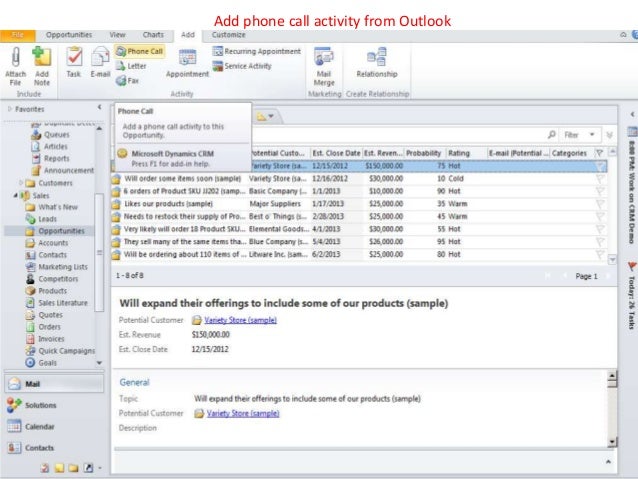Expand the bottom pane chevron
The width and height of the screenshot is (638, 479).
coord(608,462)
